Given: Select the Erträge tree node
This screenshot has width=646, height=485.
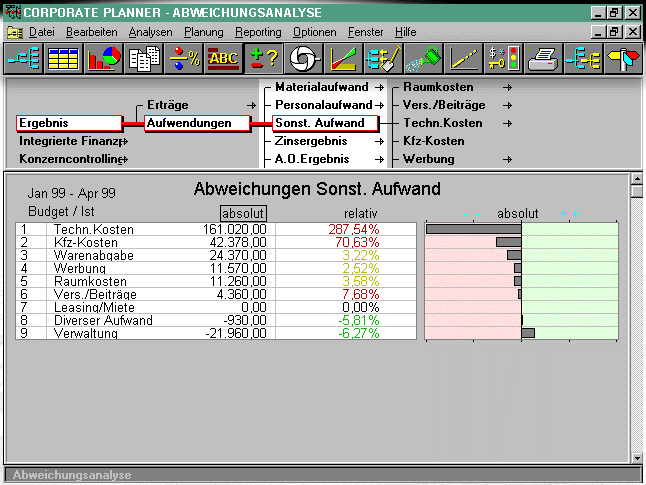Looking at the screenshot, I should [x=167, y=105].
